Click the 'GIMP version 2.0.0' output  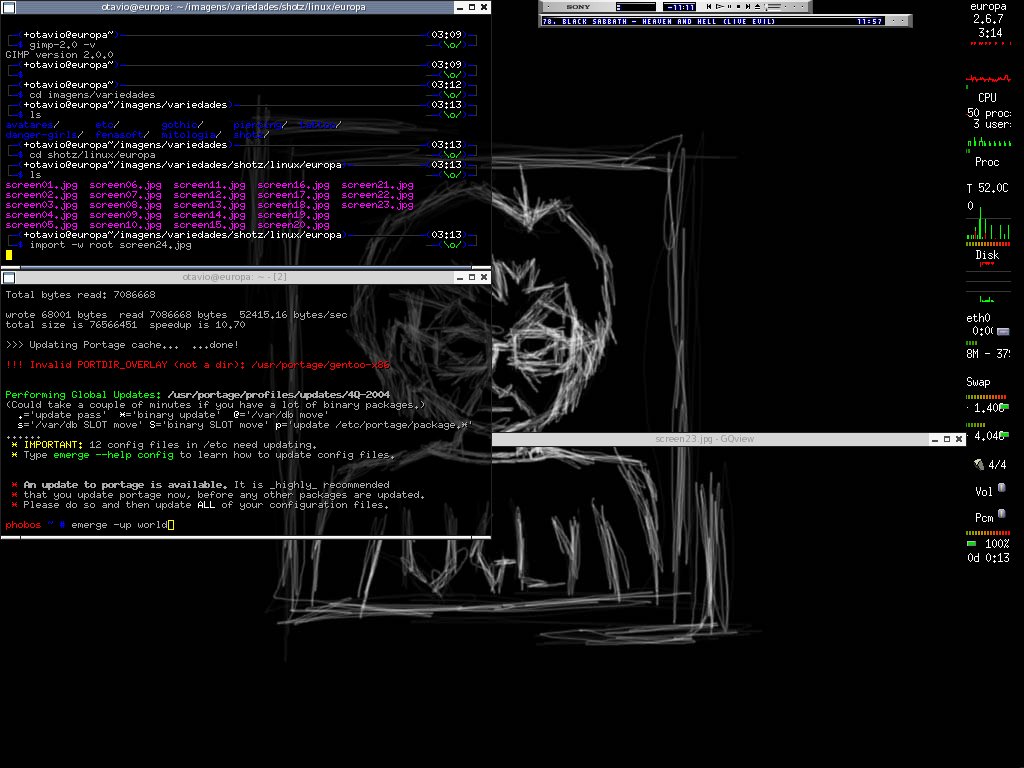(x=59, y=55)
